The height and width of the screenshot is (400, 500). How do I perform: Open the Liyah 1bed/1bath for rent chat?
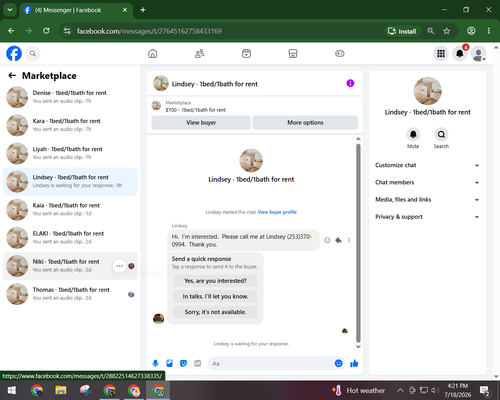coord(70,153)
